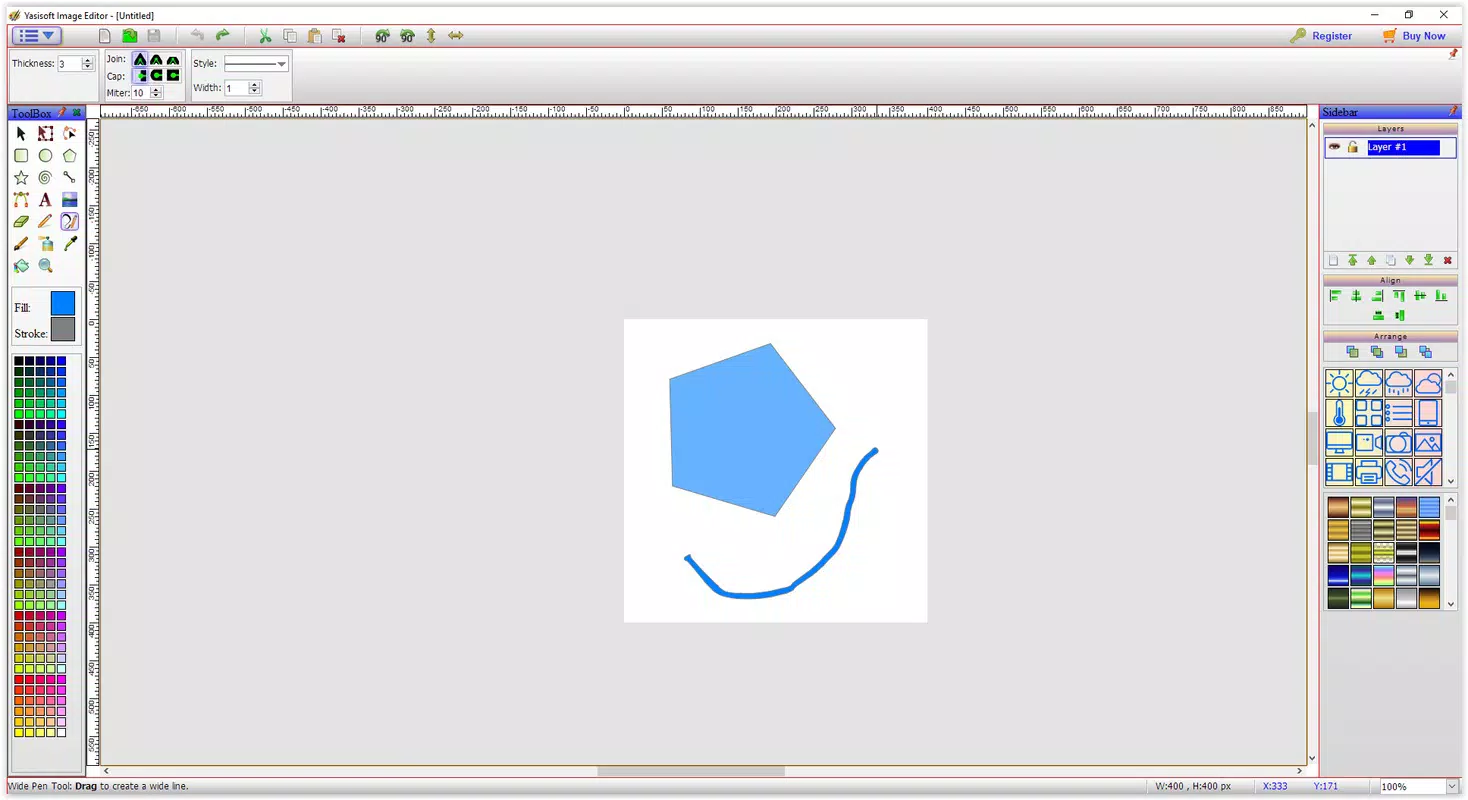
Task: Select the Zoom magnifier tool
Action: click(x=45, y=265)
